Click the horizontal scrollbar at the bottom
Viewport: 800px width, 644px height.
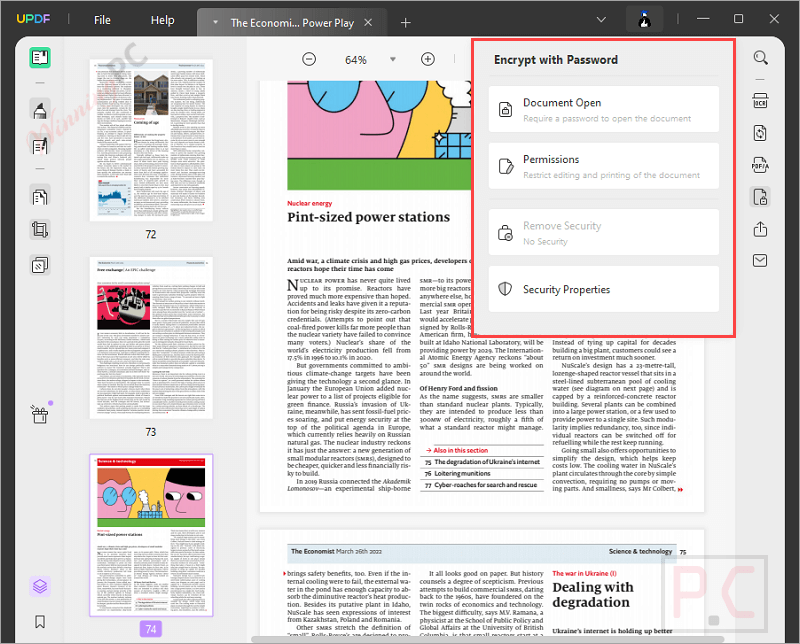(488, 639)
